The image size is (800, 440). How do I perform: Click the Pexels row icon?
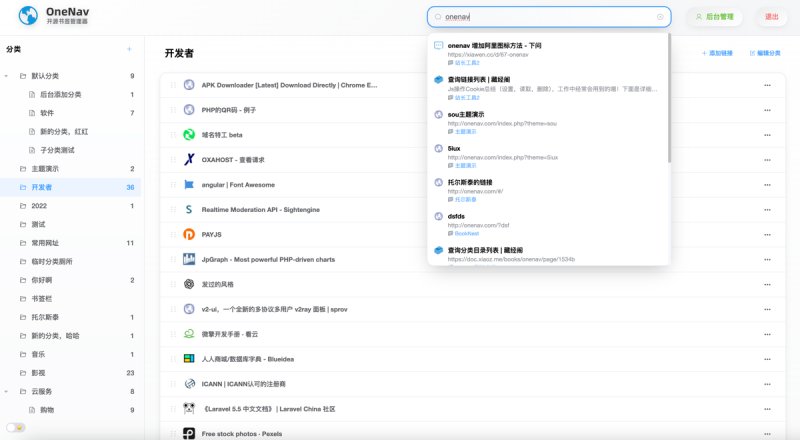tap(189, 433)
